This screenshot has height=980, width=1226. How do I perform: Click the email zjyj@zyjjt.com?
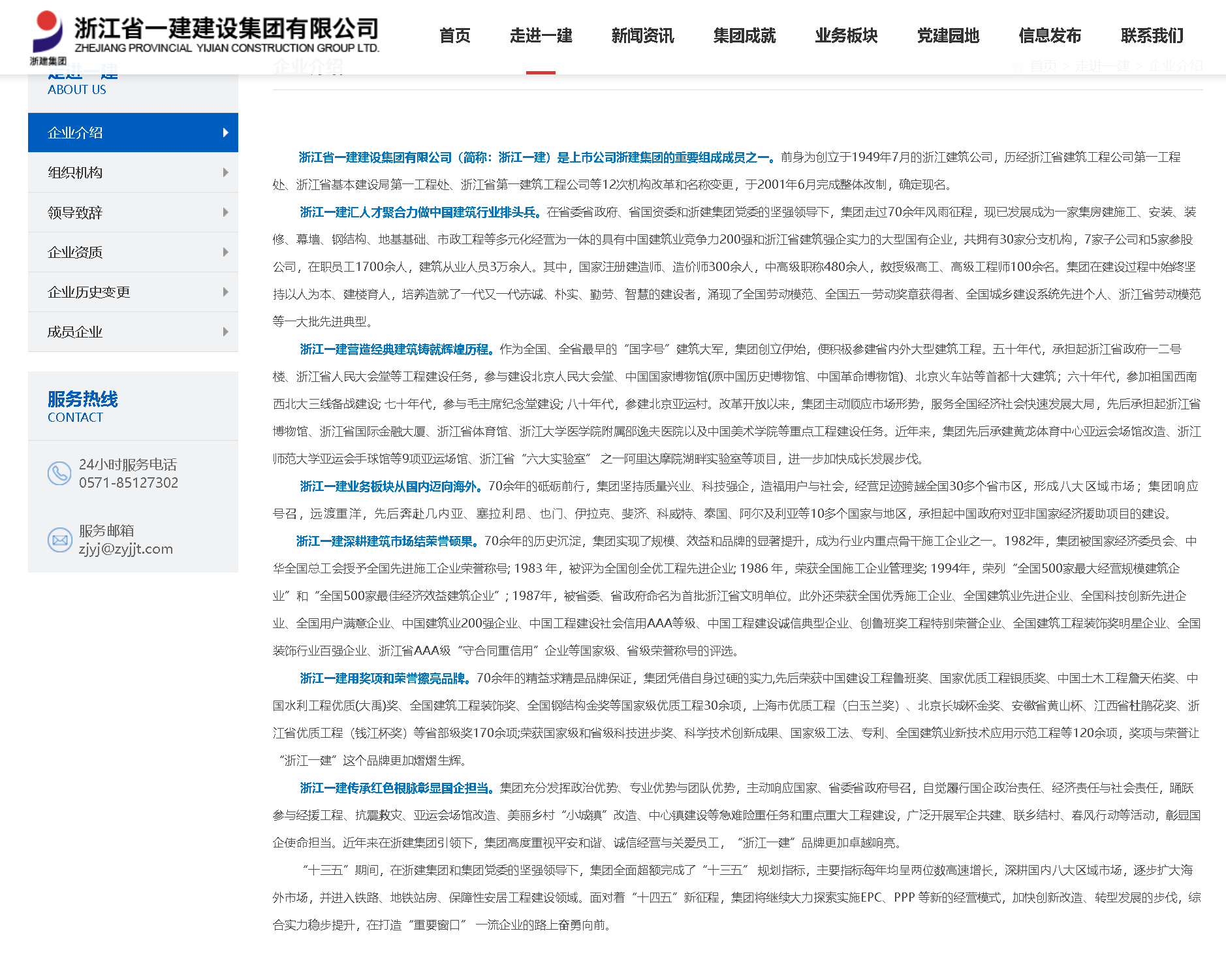click(x=126, y=549)
